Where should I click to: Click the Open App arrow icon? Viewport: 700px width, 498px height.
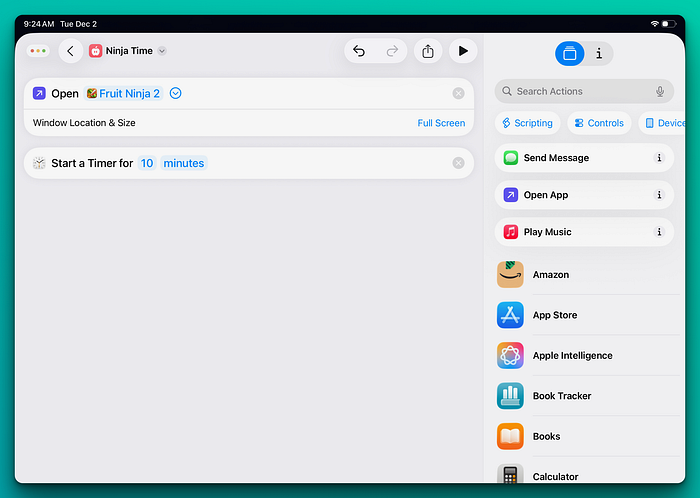pos(511,195)
